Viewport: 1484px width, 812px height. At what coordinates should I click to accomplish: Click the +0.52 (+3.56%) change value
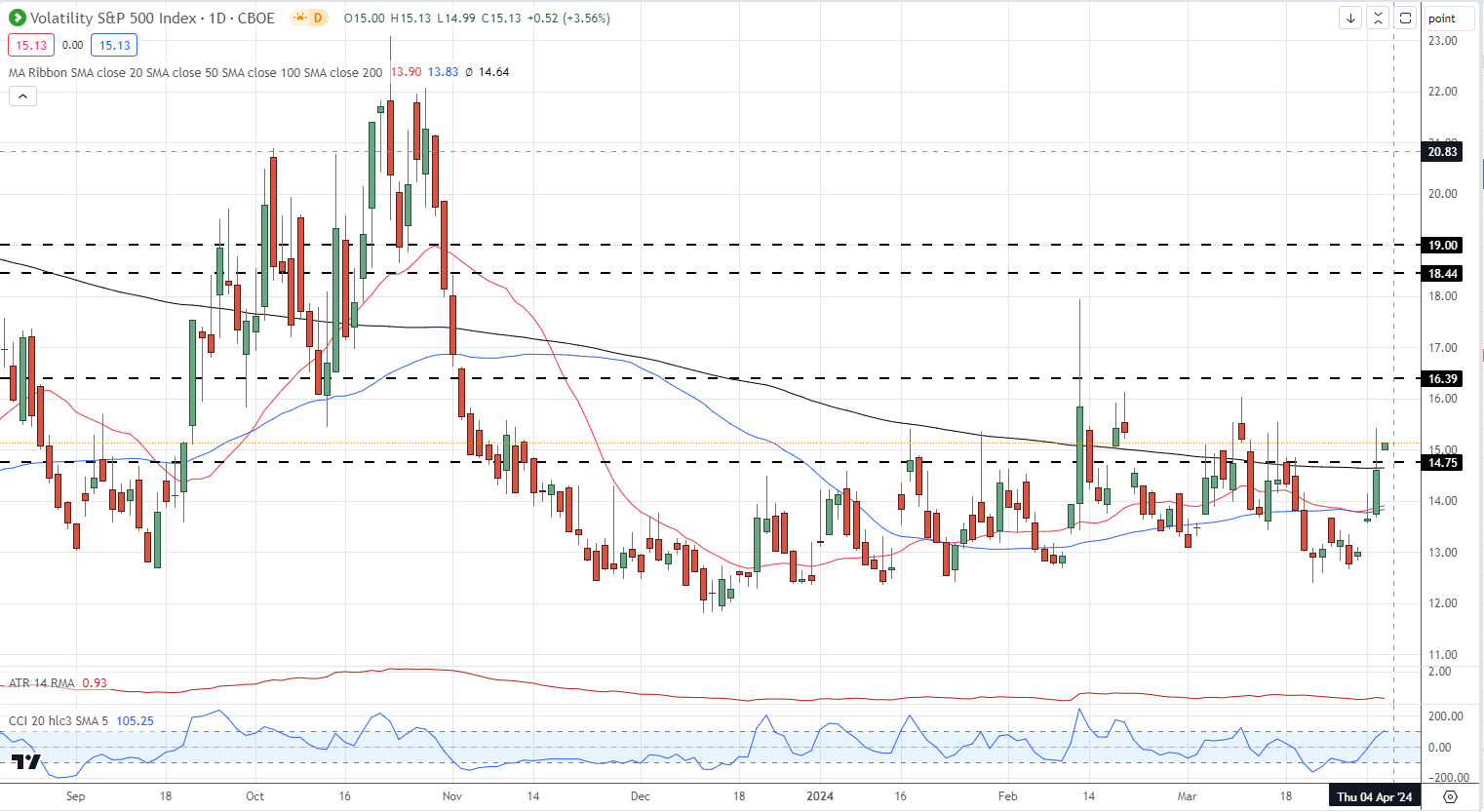click(x=568, y=18)
